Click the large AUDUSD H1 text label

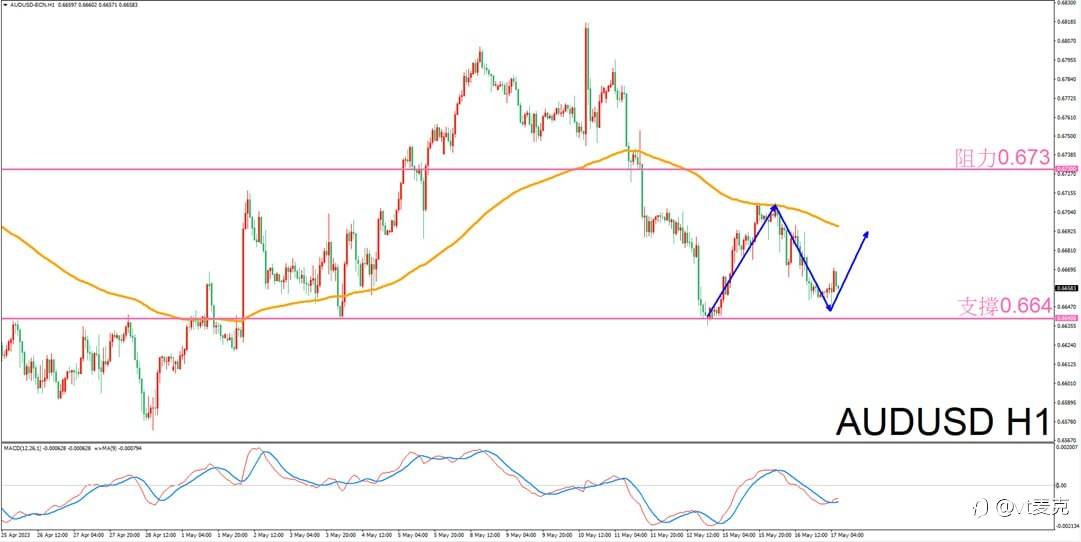(x=942, y=421)
